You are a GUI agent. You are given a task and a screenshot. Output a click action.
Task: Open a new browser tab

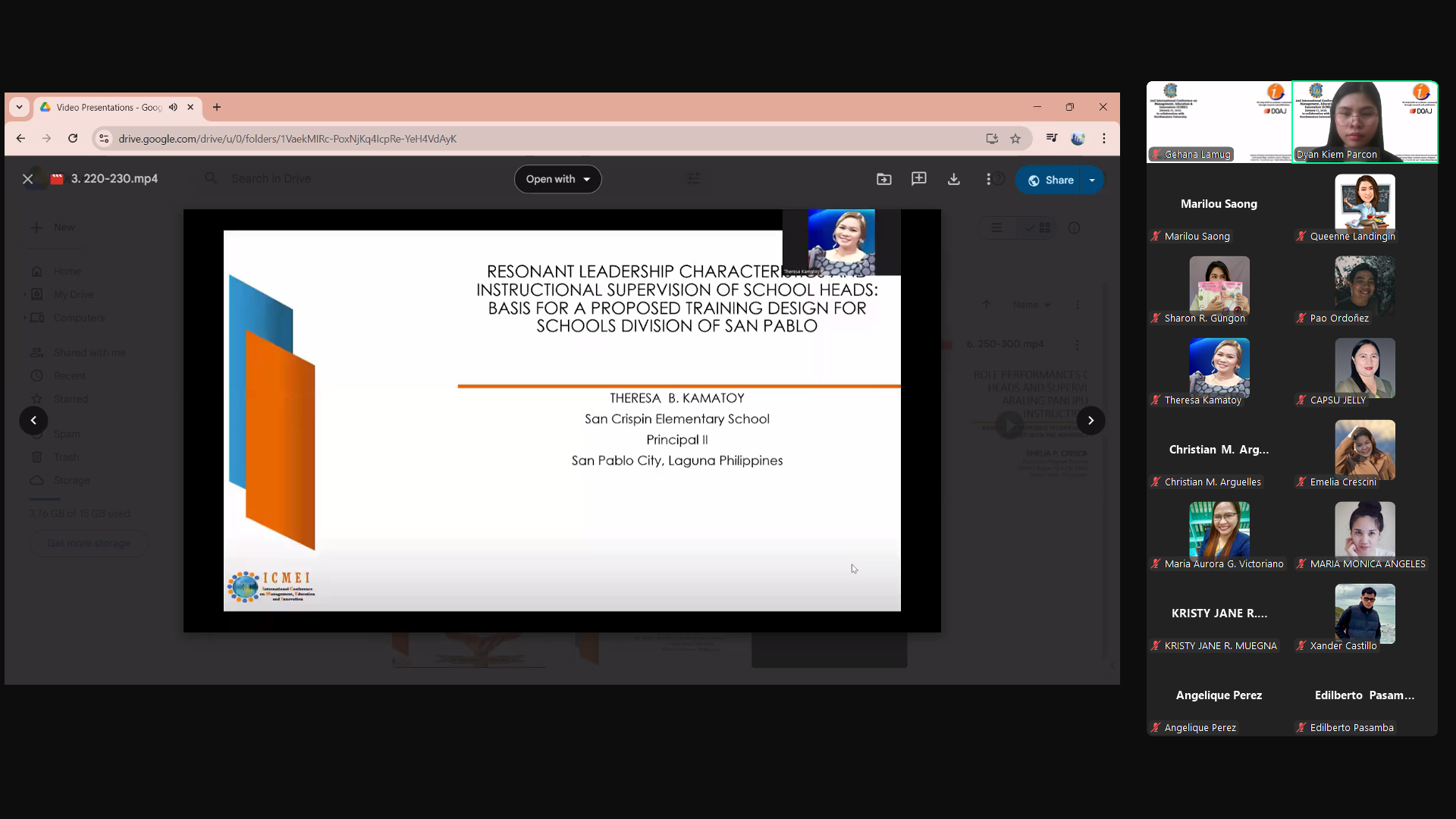(x=217, y=108)
